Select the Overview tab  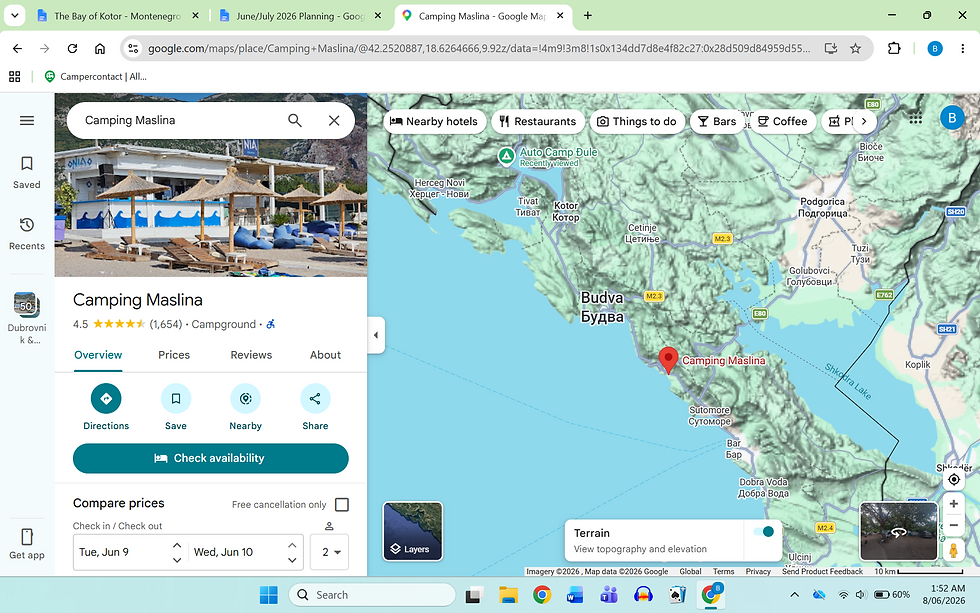click(98, 355)
